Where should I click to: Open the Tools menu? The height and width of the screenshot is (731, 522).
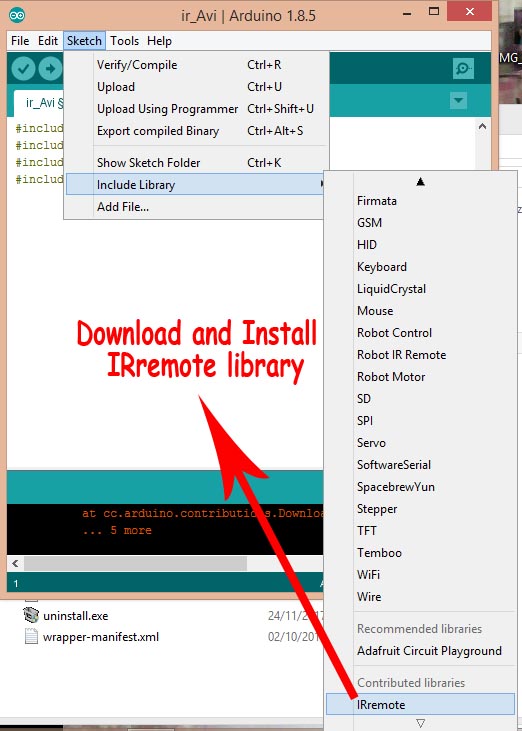click(x=124, y=41)
